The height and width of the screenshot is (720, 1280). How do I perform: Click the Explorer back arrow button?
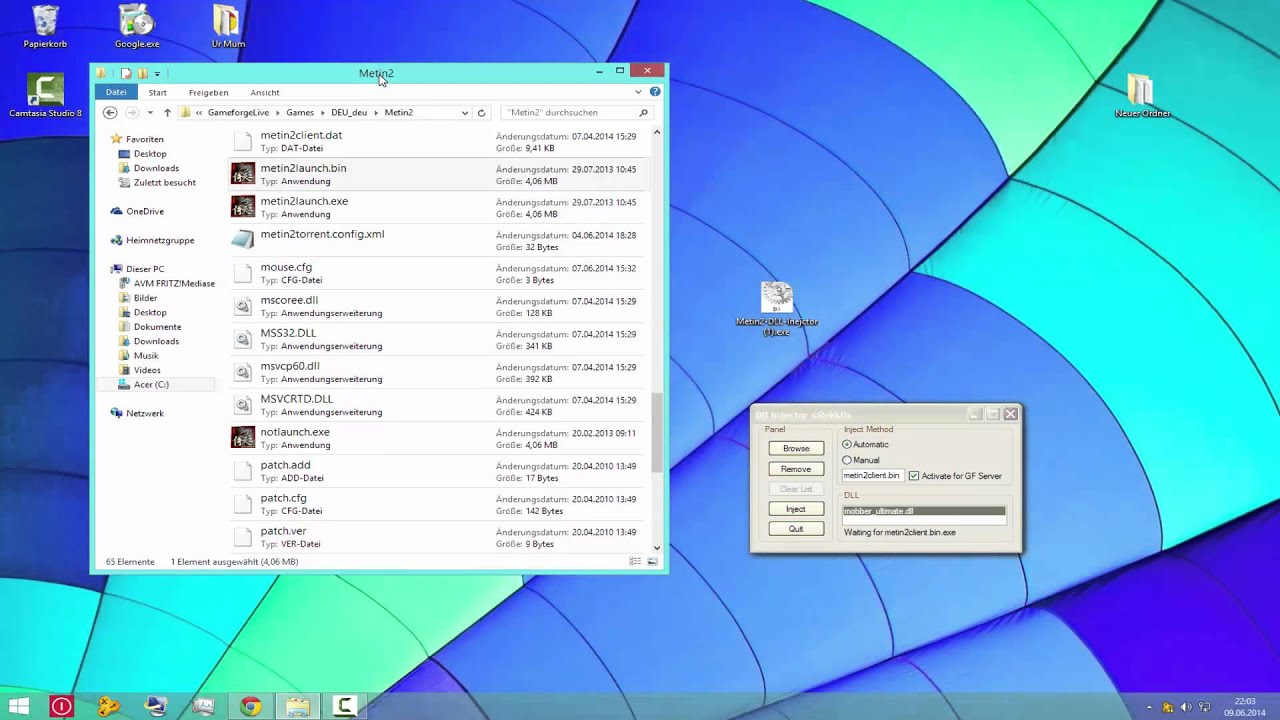pos(110,113)
